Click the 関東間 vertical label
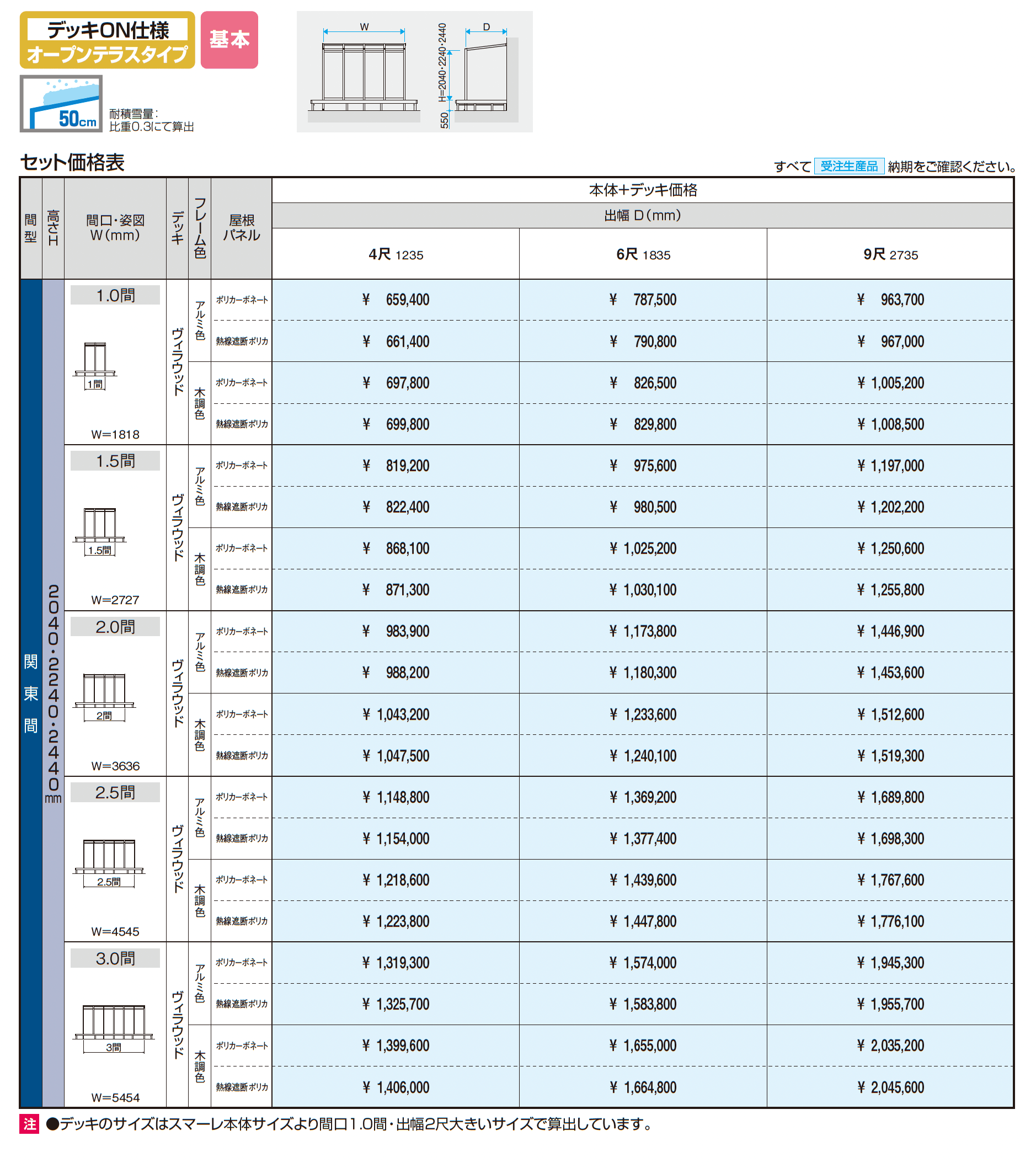Viewport: 1036px width, 1168px height. [31, 693]
